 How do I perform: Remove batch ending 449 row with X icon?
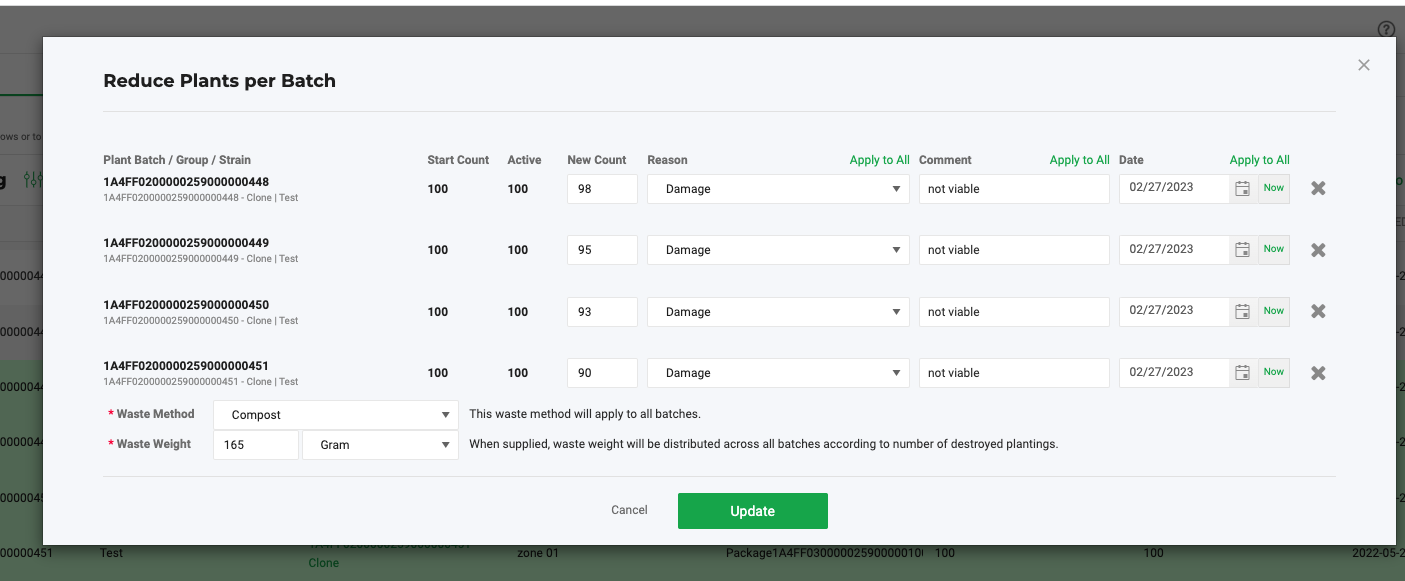(1318, 250)
